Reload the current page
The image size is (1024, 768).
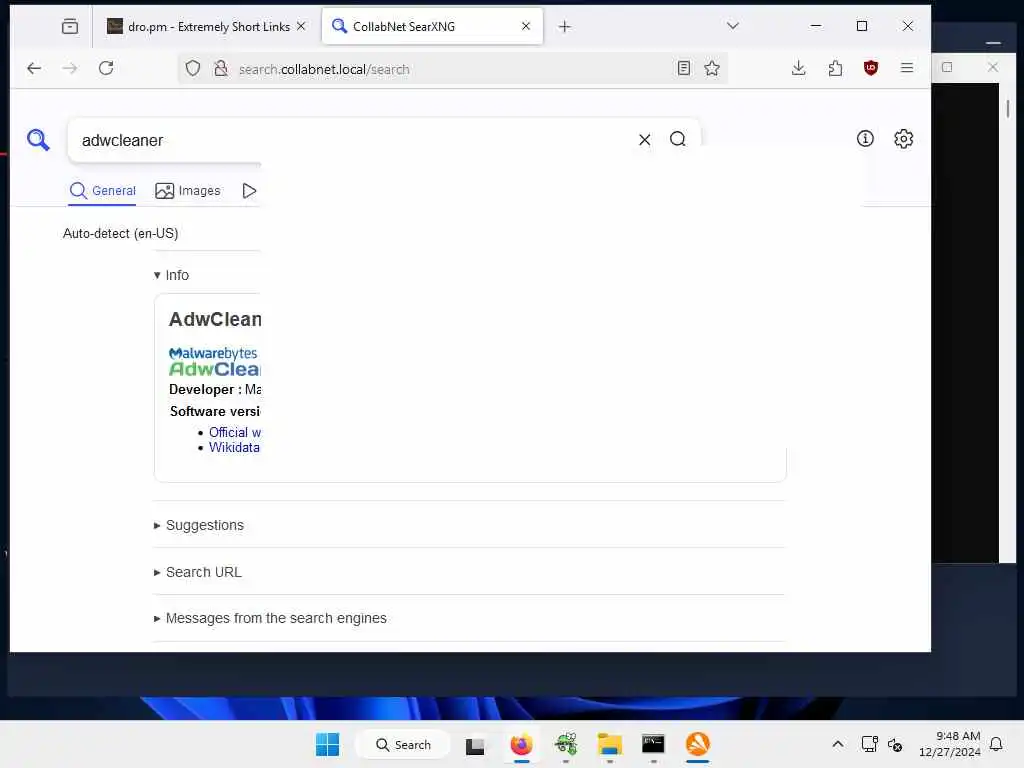(x=106, y=68)
